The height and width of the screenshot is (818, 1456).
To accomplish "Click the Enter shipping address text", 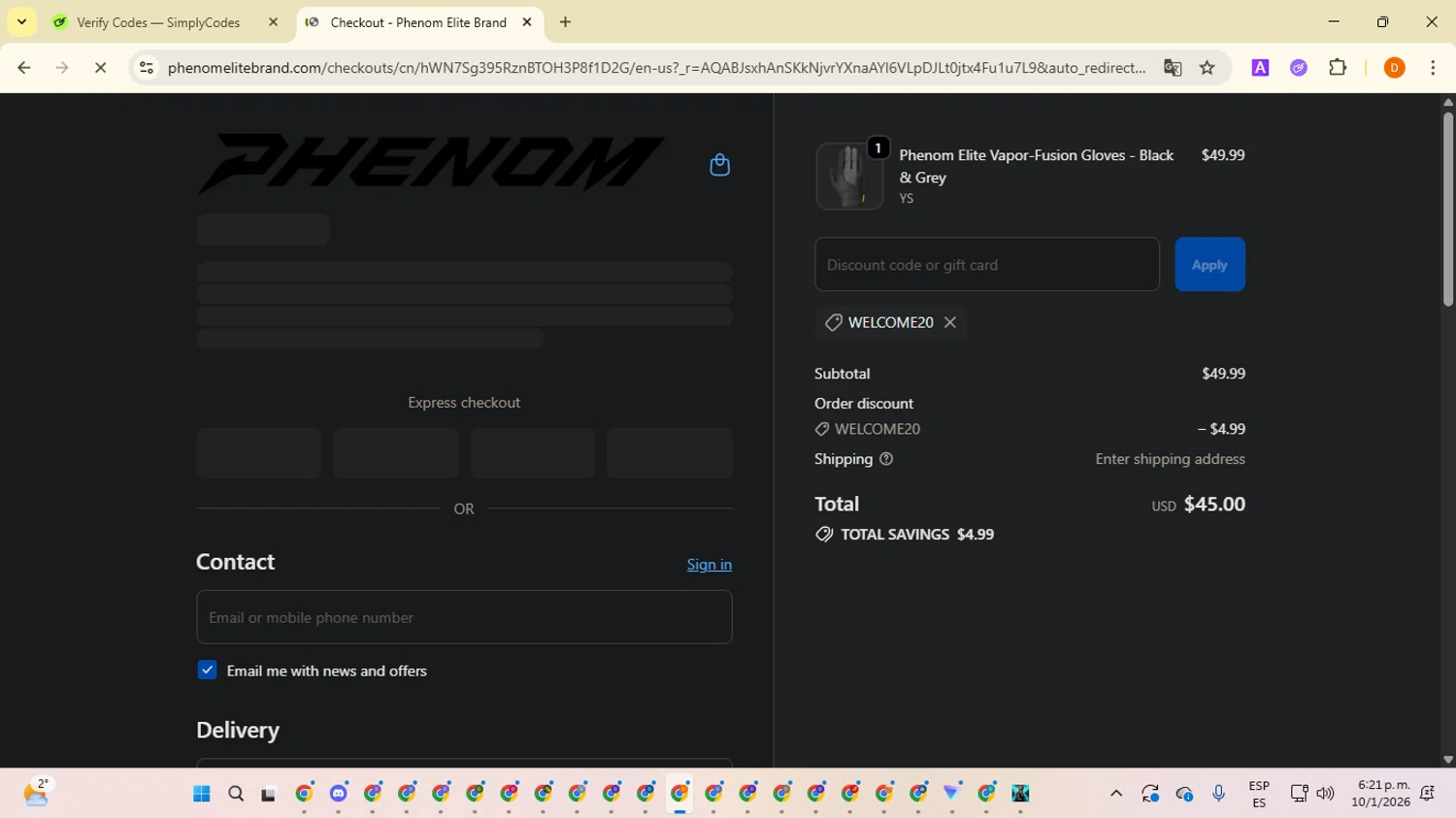I will click(x=1170, y=459).
